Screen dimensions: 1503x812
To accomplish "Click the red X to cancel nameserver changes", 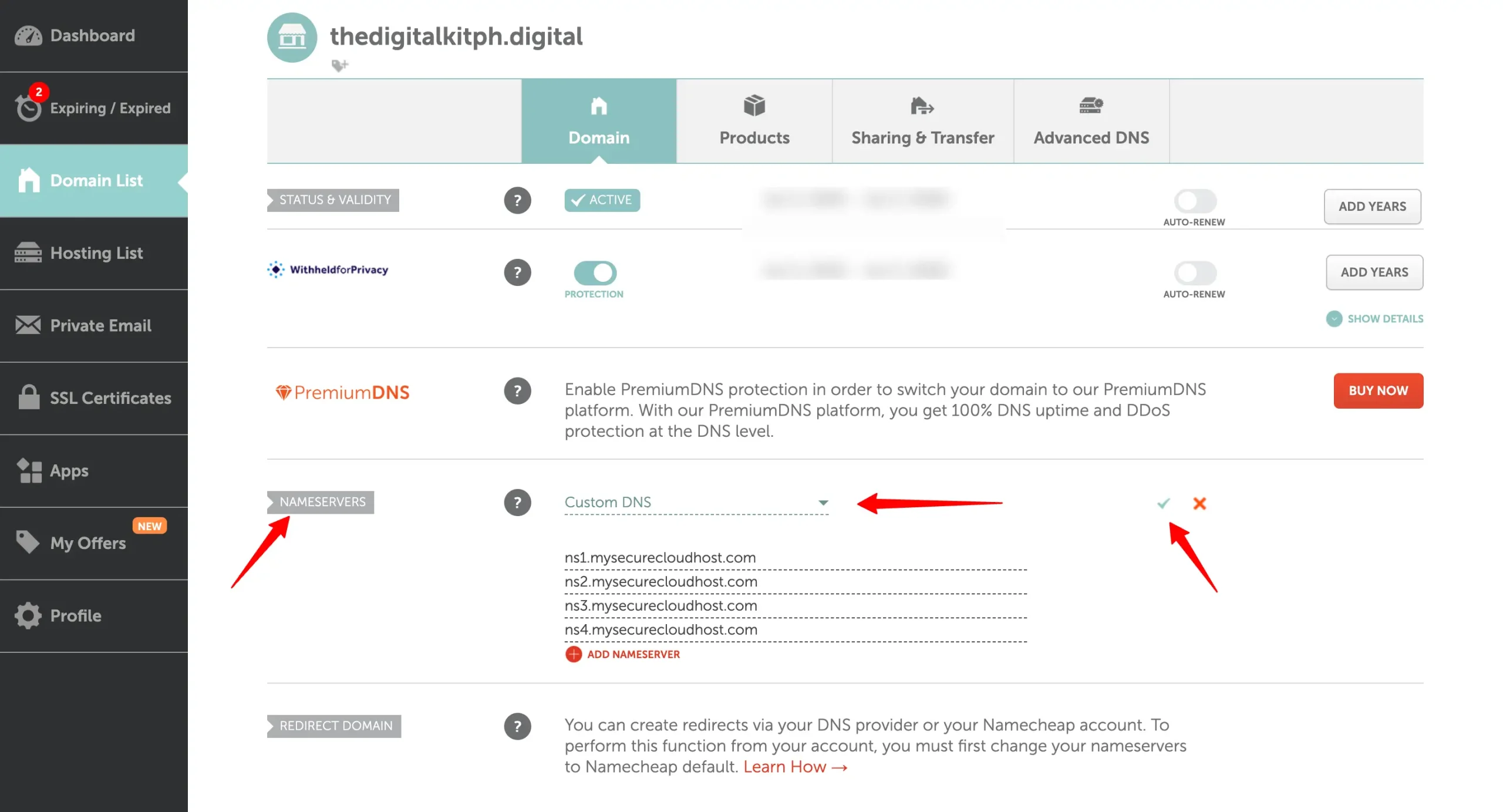I will tap(1199, 503).
